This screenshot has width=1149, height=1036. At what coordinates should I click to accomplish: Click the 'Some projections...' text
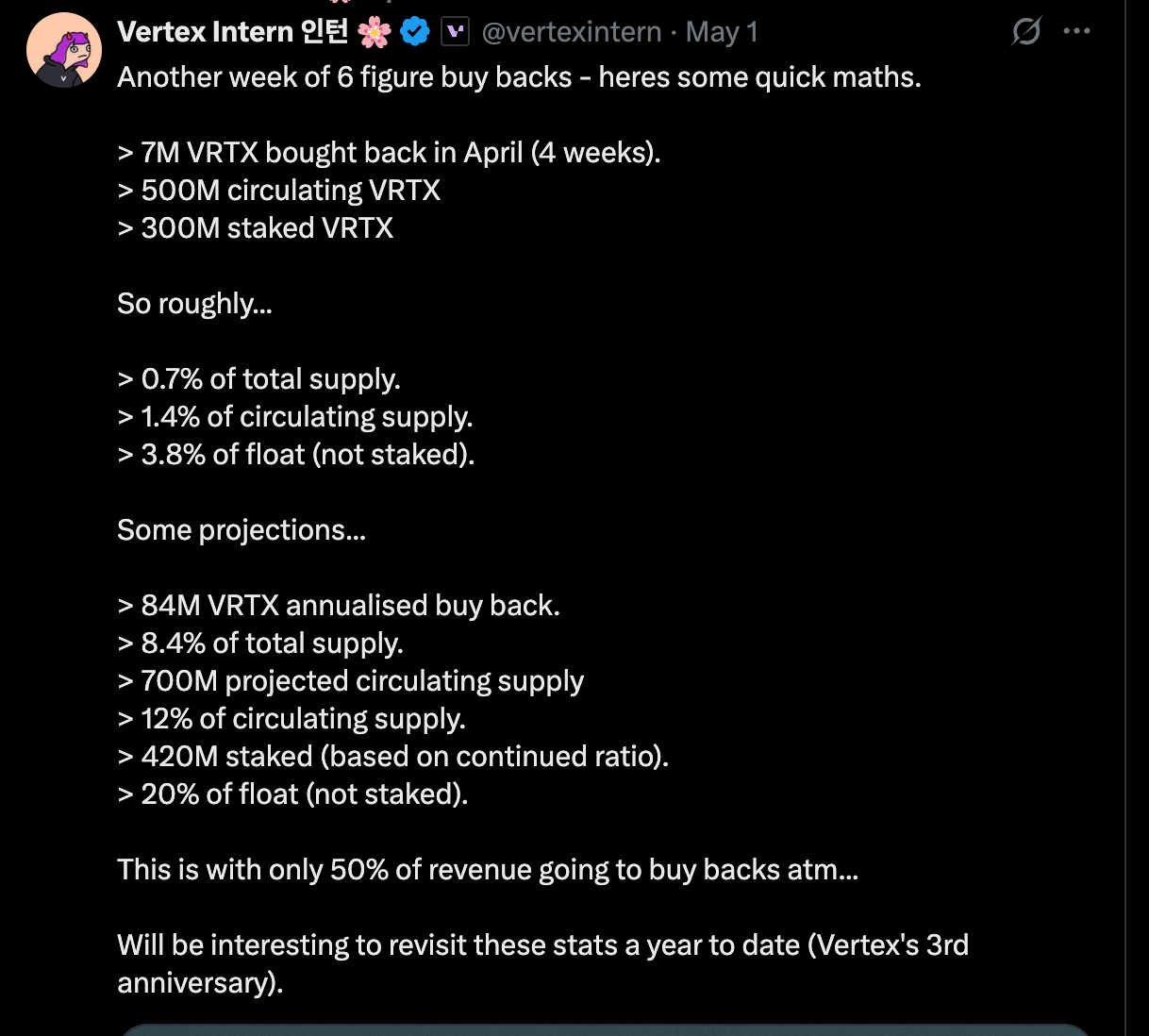pyautogui.click(x=241, y=530)
